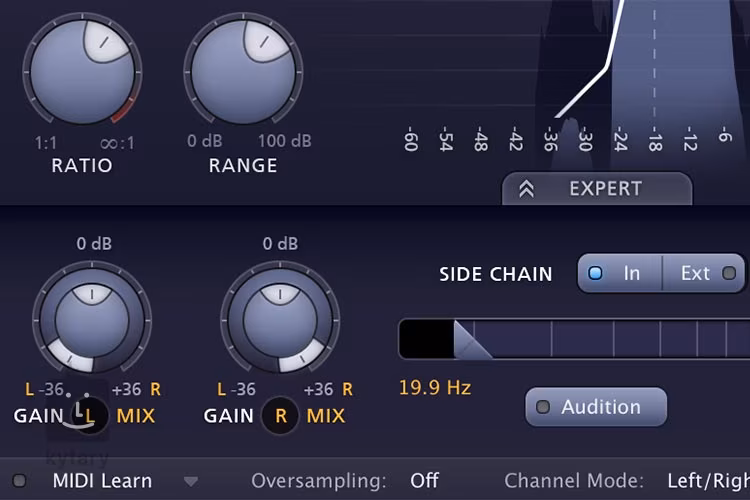Screen dimensions: 750x500
Task: Open the MIDI Learn dropdown arrow
Action: 191,482
